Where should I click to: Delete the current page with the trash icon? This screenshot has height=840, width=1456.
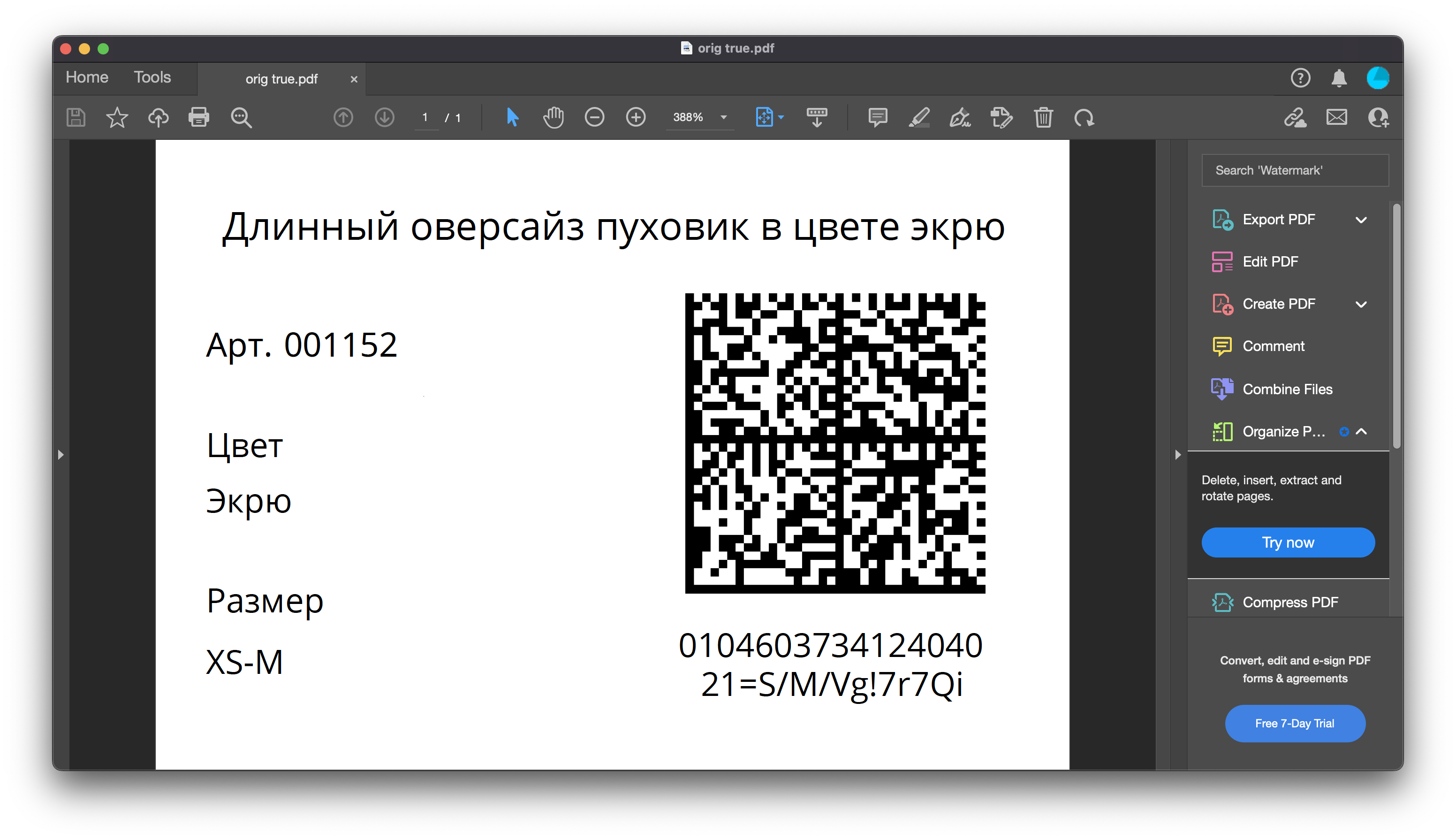(x=1044, y=117)
